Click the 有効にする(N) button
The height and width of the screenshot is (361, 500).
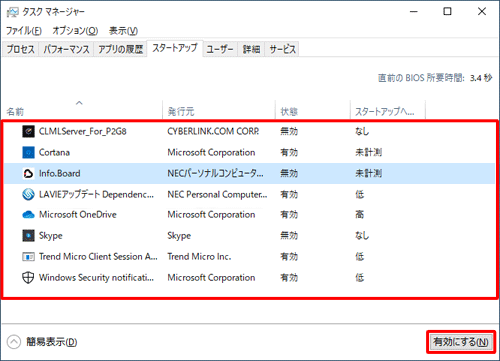pos(461,342)
